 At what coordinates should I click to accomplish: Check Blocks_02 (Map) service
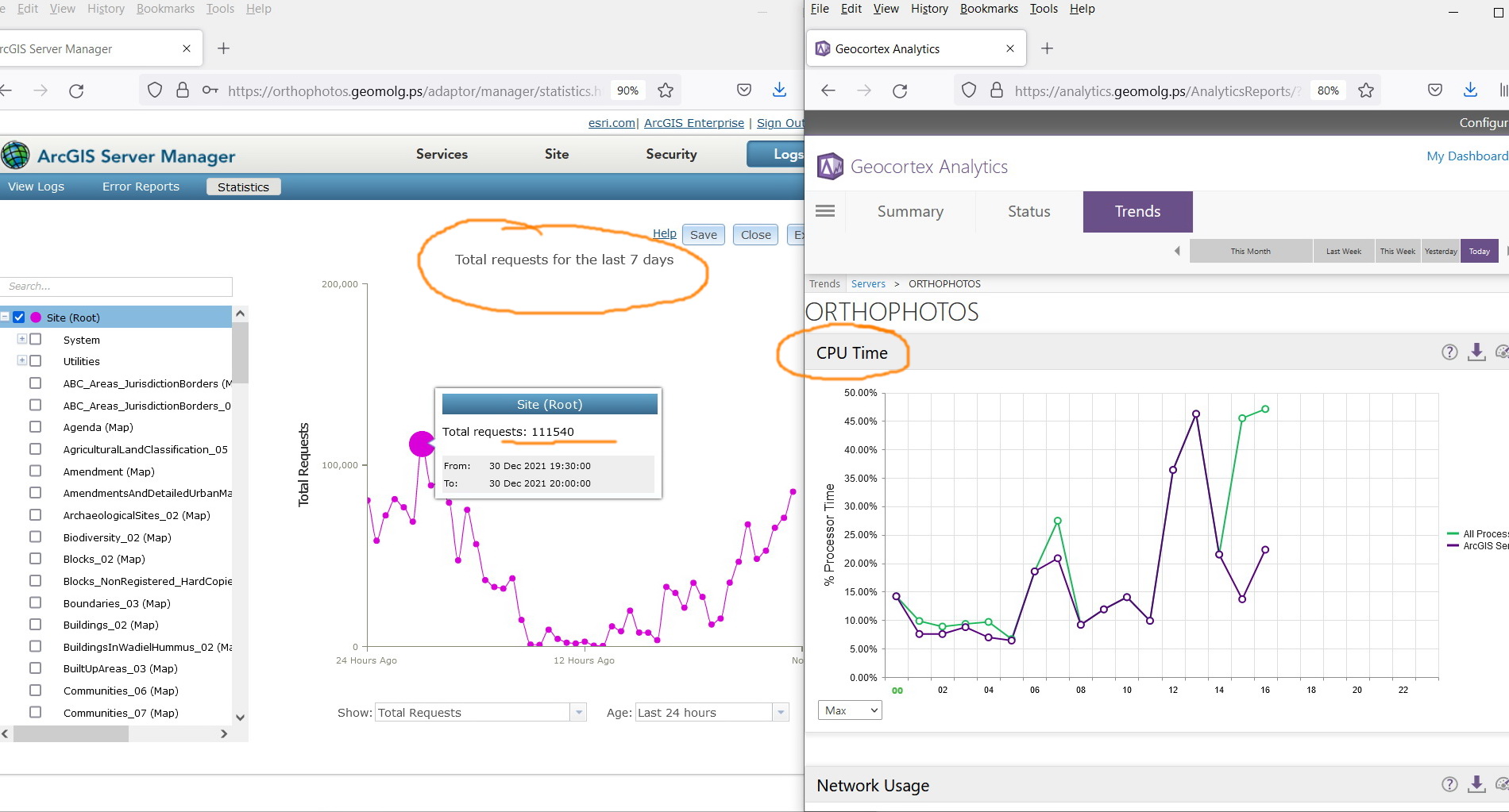coord(36,559)
